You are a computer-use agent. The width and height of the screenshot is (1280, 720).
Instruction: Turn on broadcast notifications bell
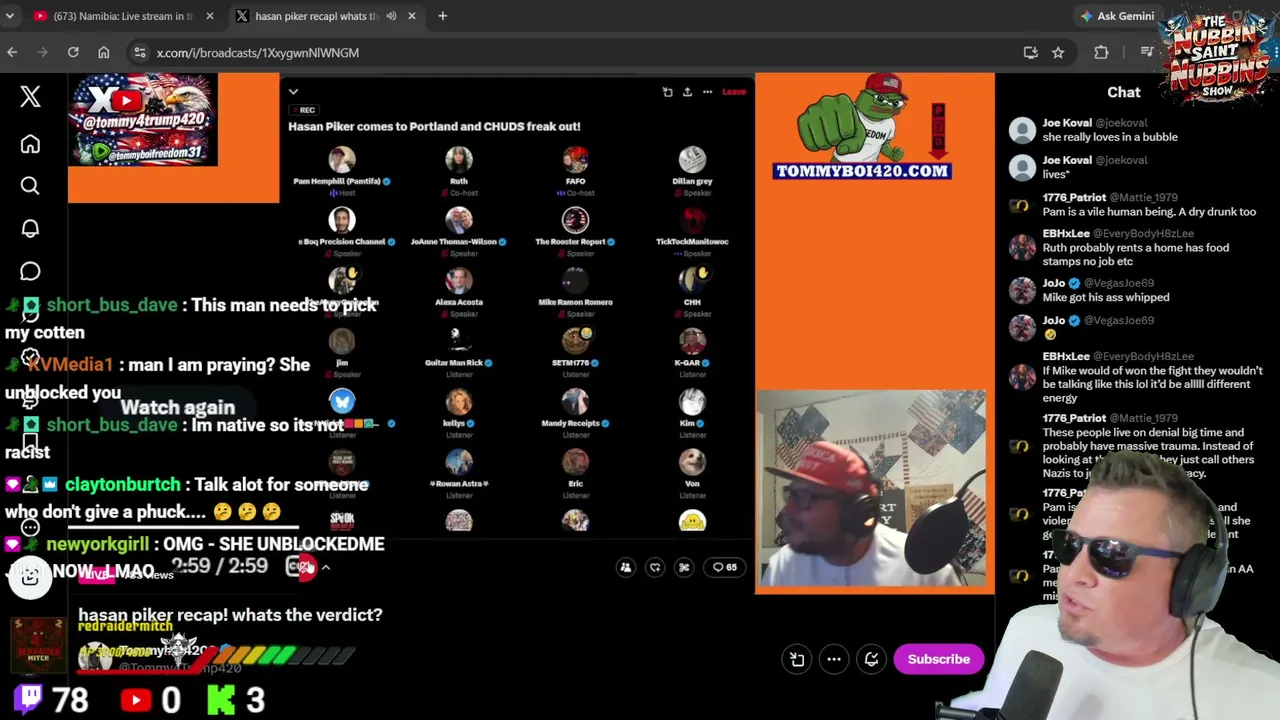click(x=872, y=659)
